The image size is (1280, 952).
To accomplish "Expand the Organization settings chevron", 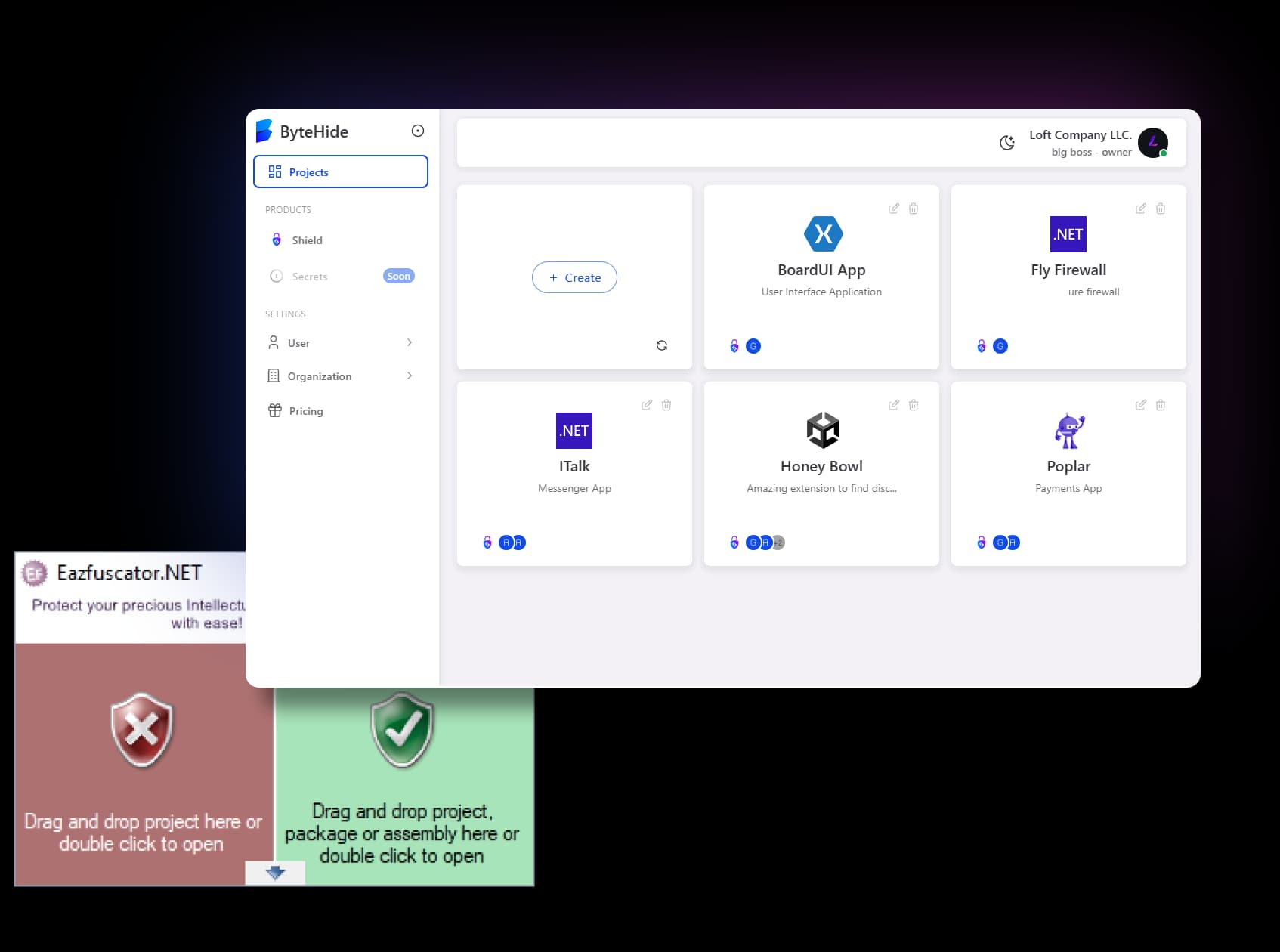I will [410, 376].
